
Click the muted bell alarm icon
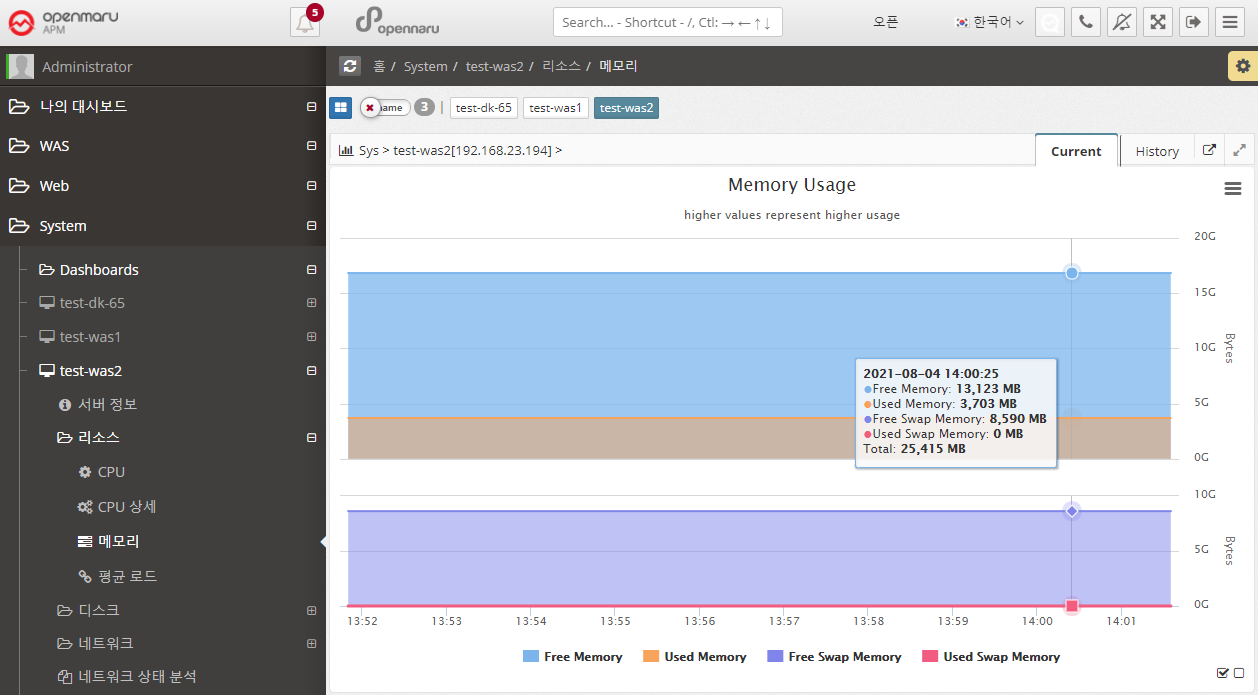[x=1122, y=22]
